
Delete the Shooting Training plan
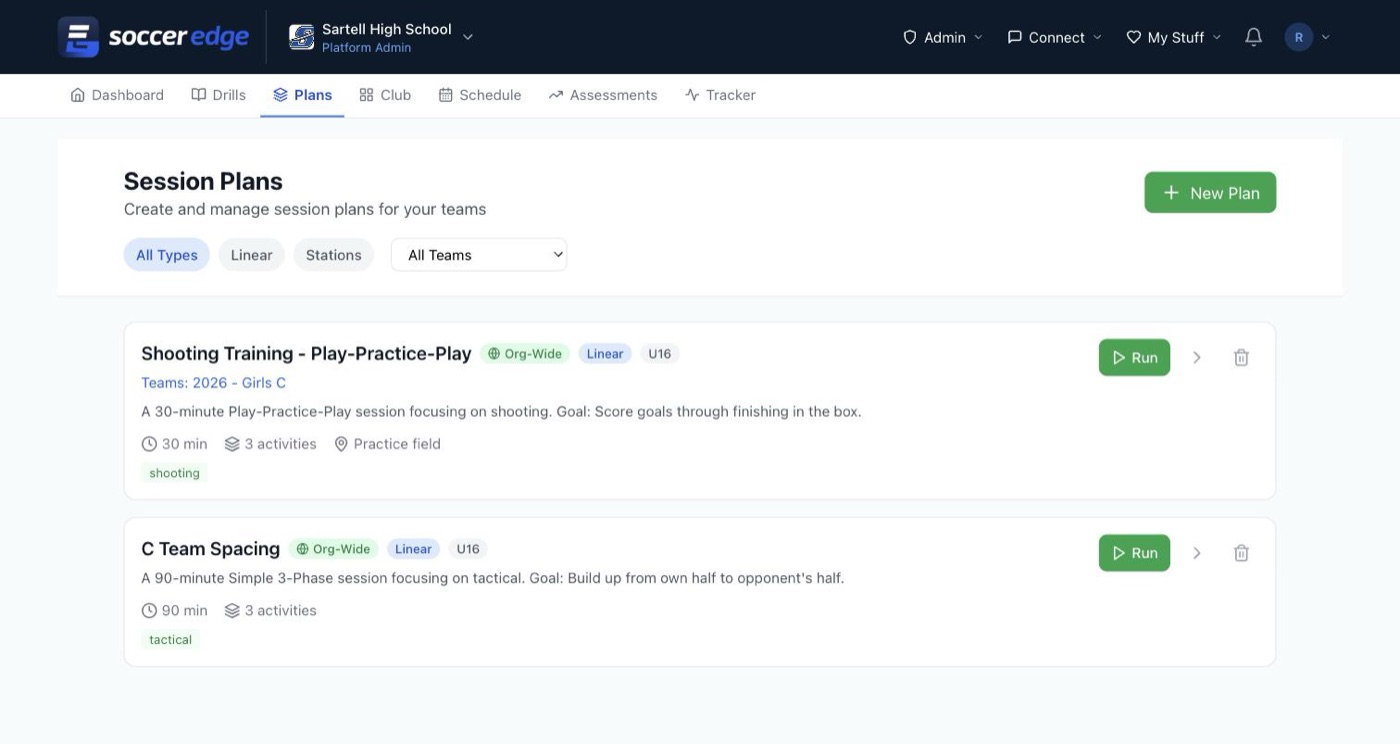tap(1241, 357)
